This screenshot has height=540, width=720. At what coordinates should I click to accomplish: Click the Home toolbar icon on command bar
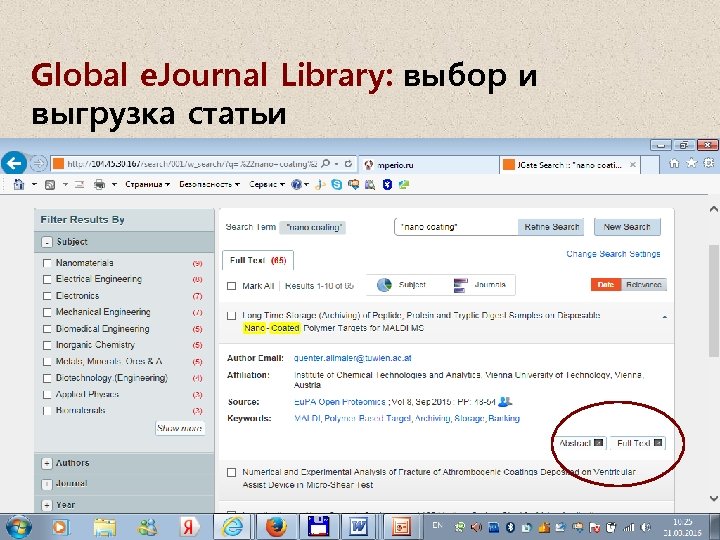tap(18, 185)
